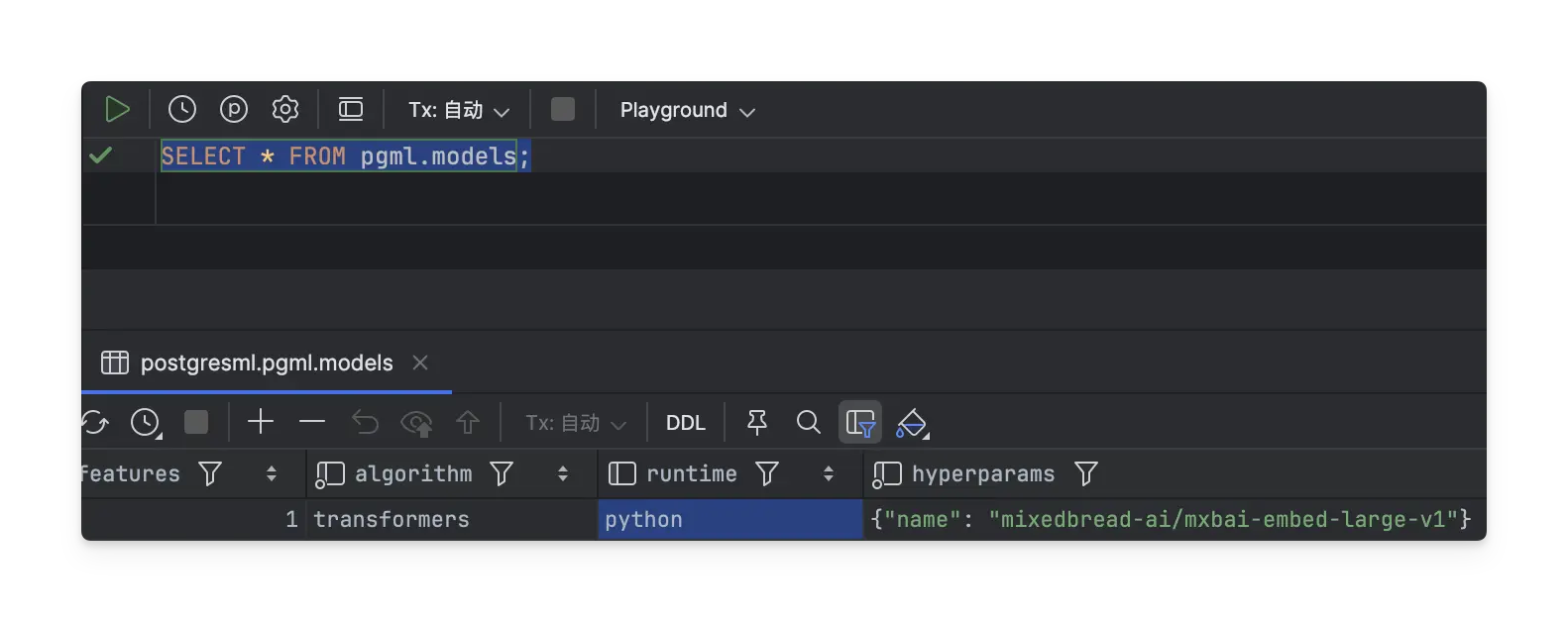Screen dimensions: 1568x622
Task: Add a new row with plus icon
Action: (261, 423)
